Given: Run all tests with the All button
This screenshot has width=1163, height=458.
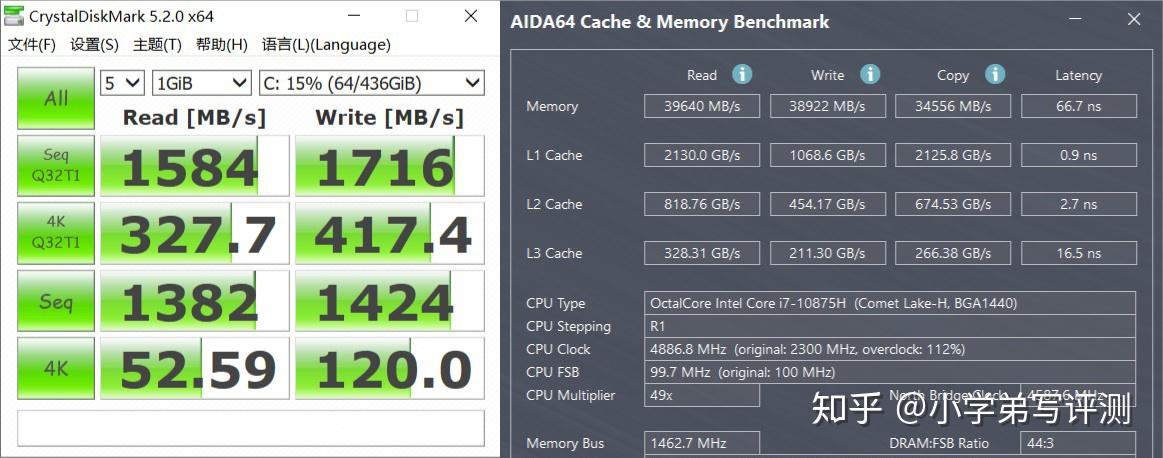Looking at the screenshot, I should pos(56,98).
